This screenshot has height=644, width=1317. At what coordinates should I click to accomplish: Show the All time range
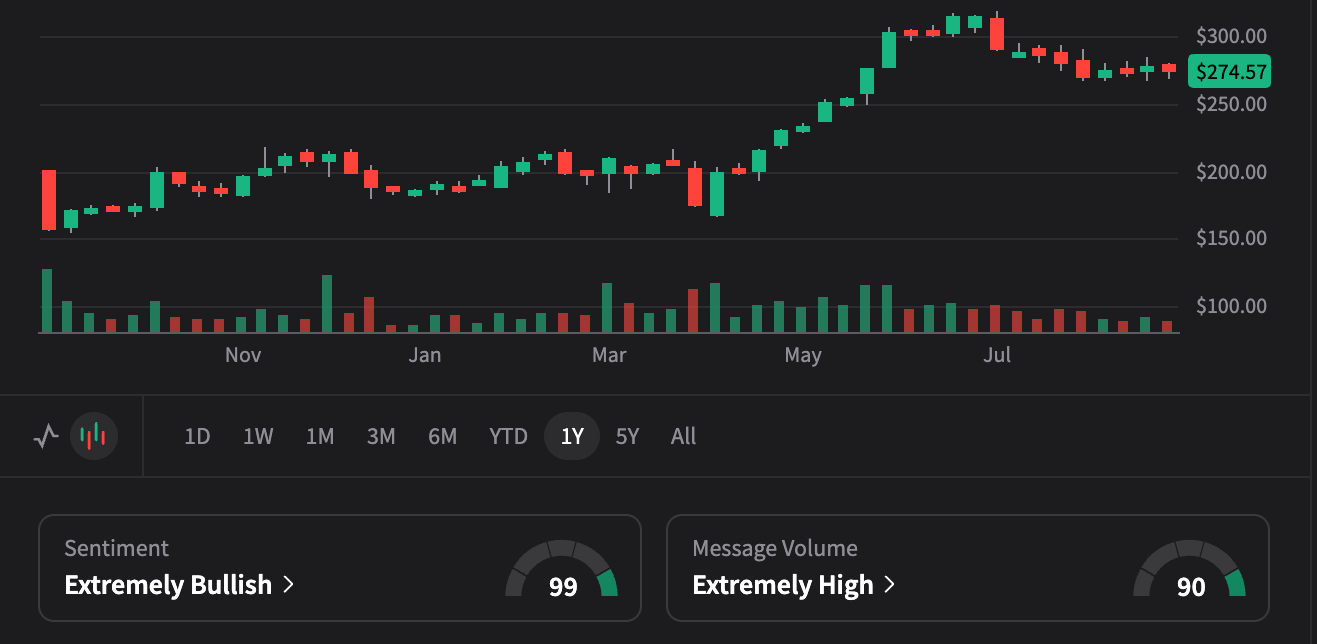[684, 437]
